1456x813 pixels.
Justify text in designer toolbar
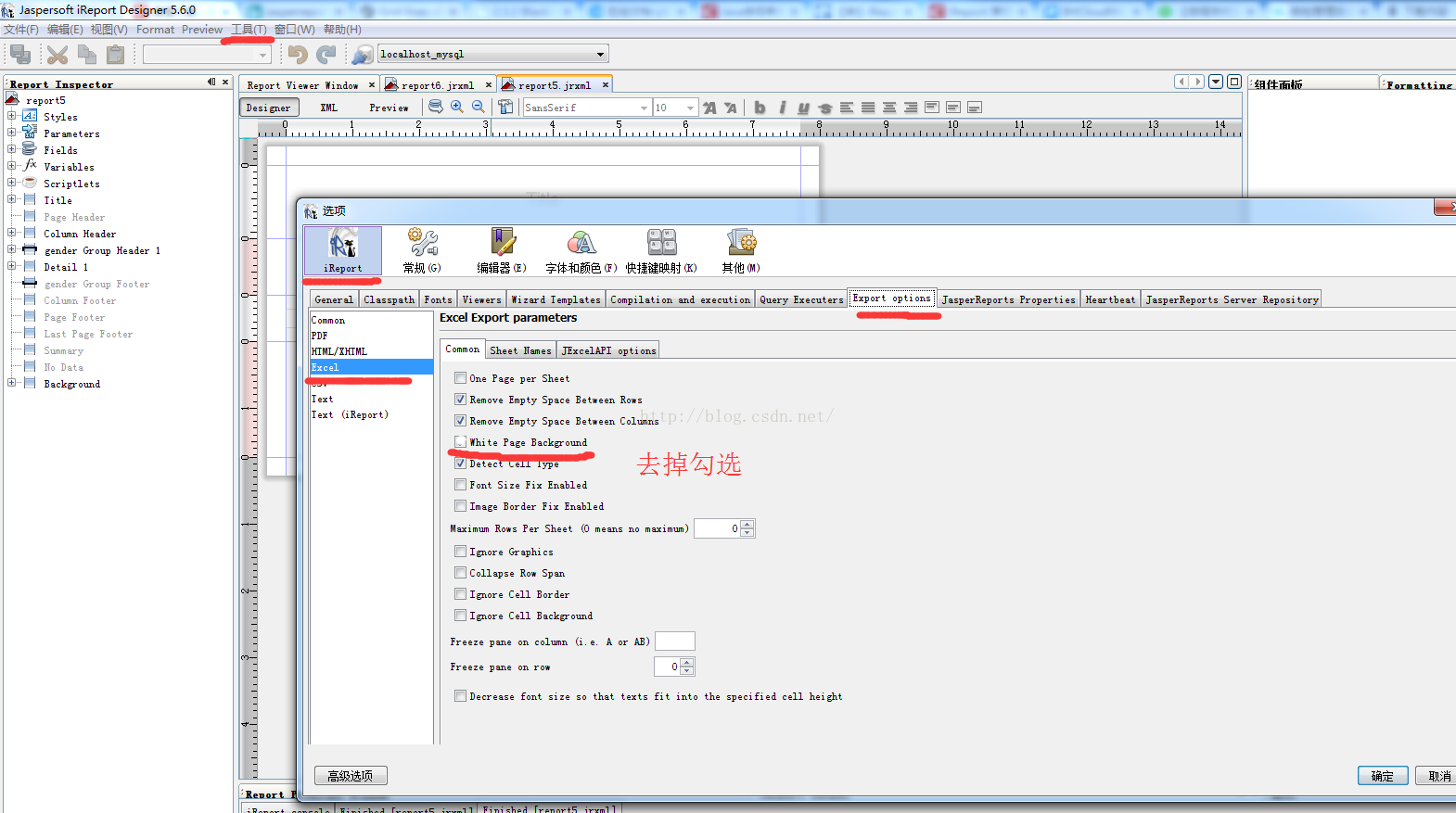868,108
